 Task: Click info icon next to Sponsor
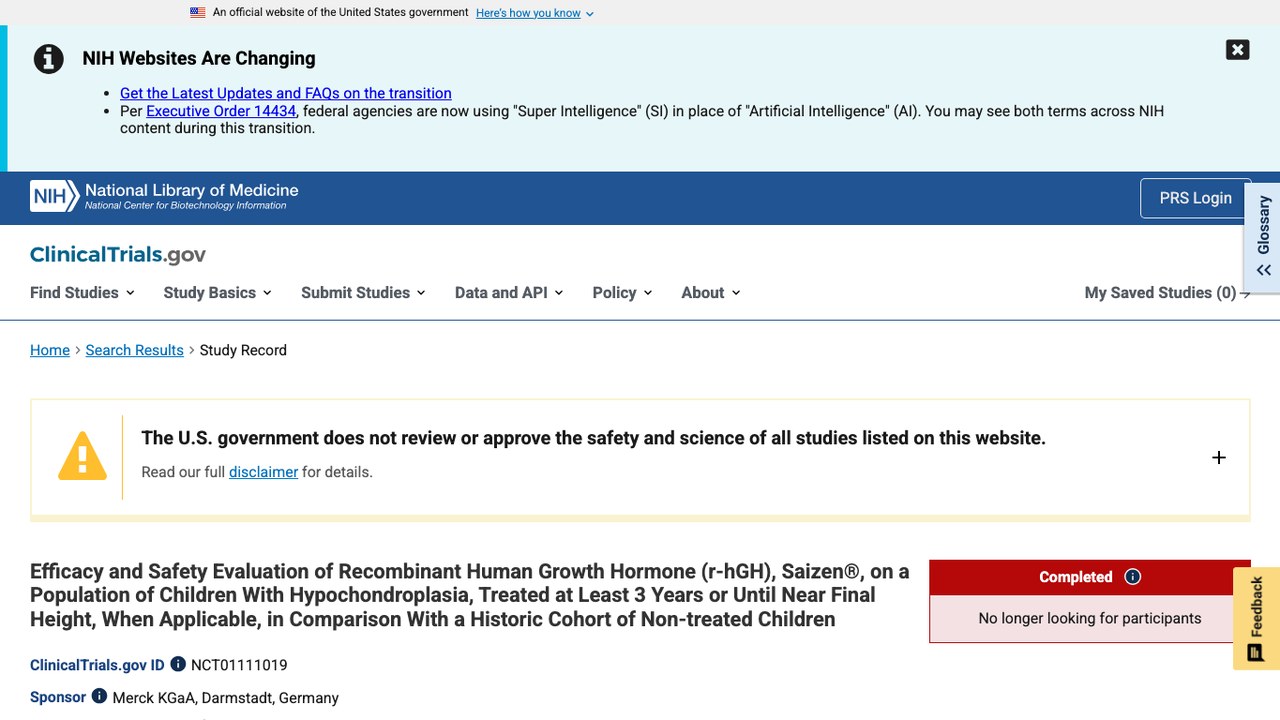(x=99, y=696)
